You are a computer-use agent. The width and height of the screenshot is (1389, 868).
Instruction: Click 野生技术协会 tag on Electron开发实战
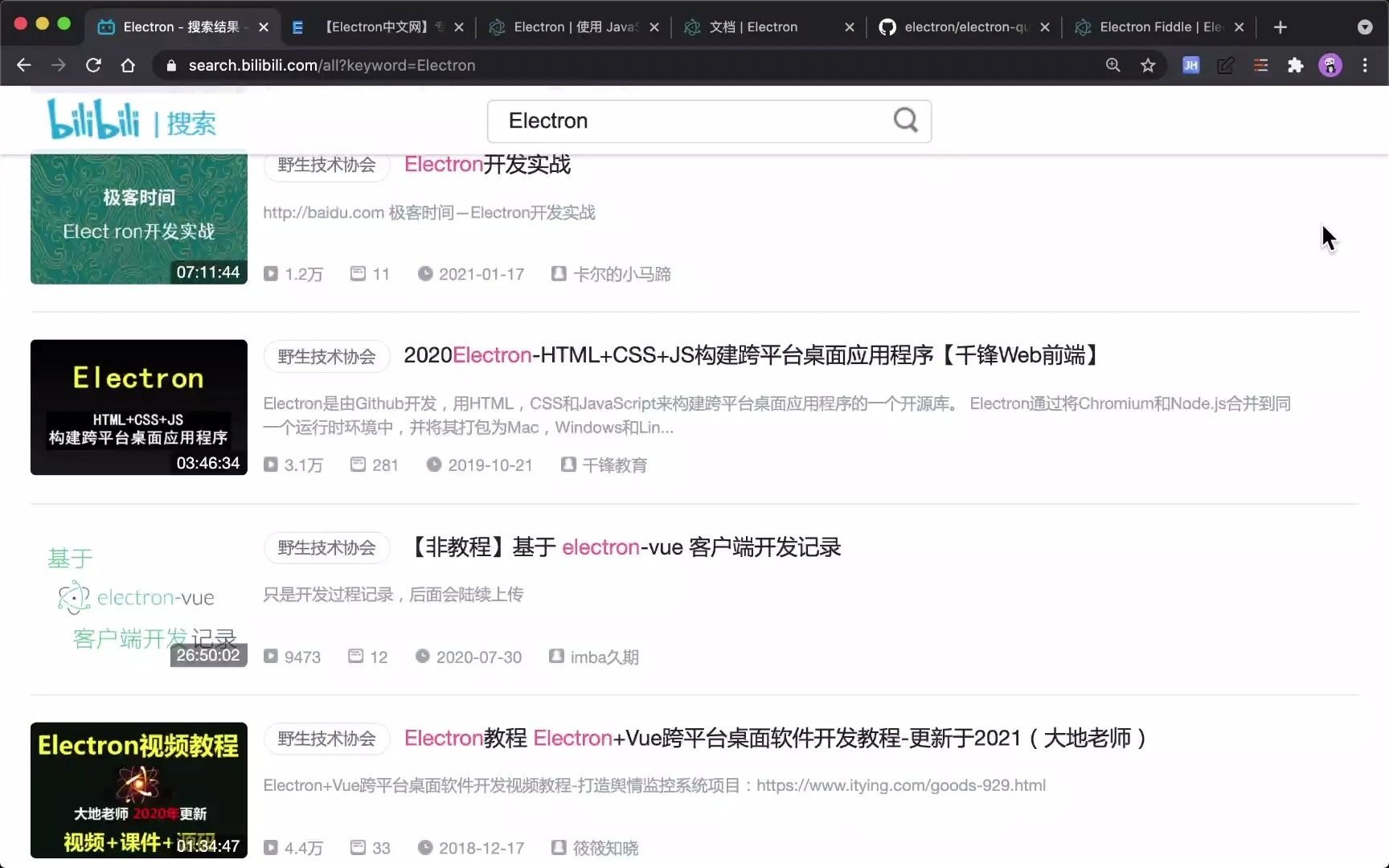(x=326, y=165)
